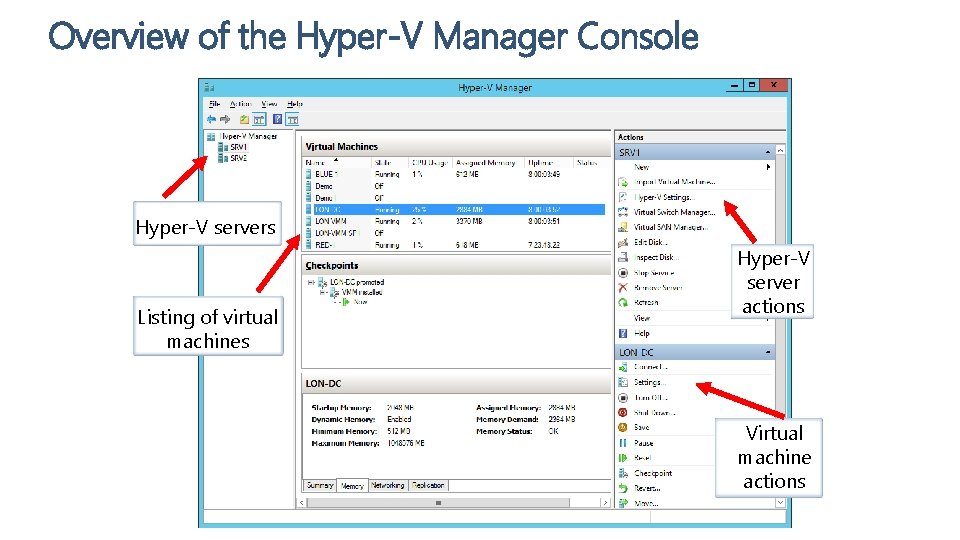
Task: Select the RED virtual machine row
Action: pyautogui.click(x=454, y=245)
